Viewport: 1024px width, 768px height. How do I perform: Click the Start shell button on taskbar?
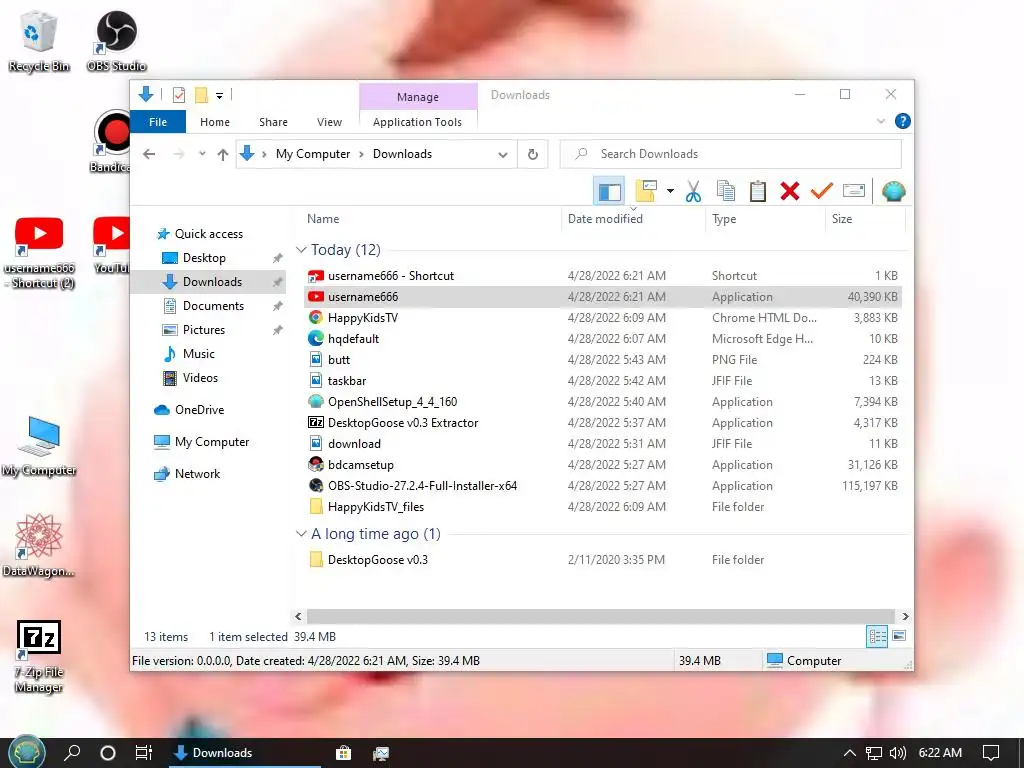[26, 753]
